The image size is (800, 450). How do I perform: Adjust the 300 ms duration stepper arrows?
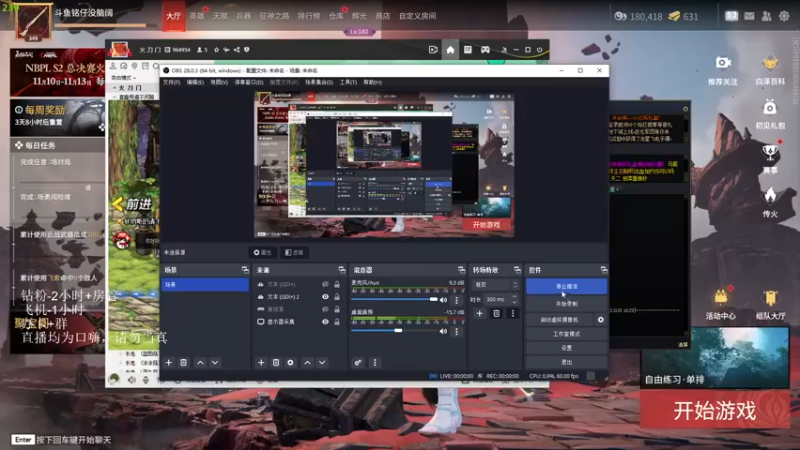point(514,299)
